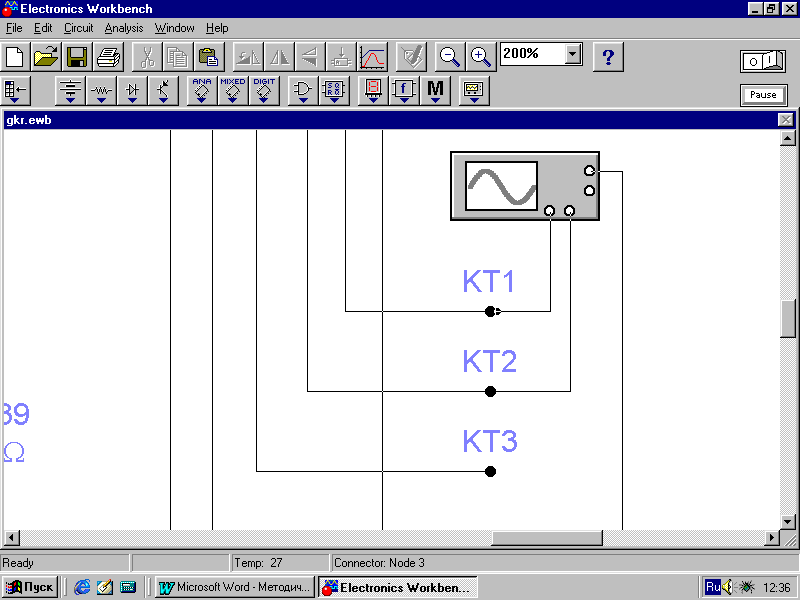Viewport: 800px width, 600px height.
Task: Open the Analog ICs (ANA) parts bin
Action: point(202,91)
